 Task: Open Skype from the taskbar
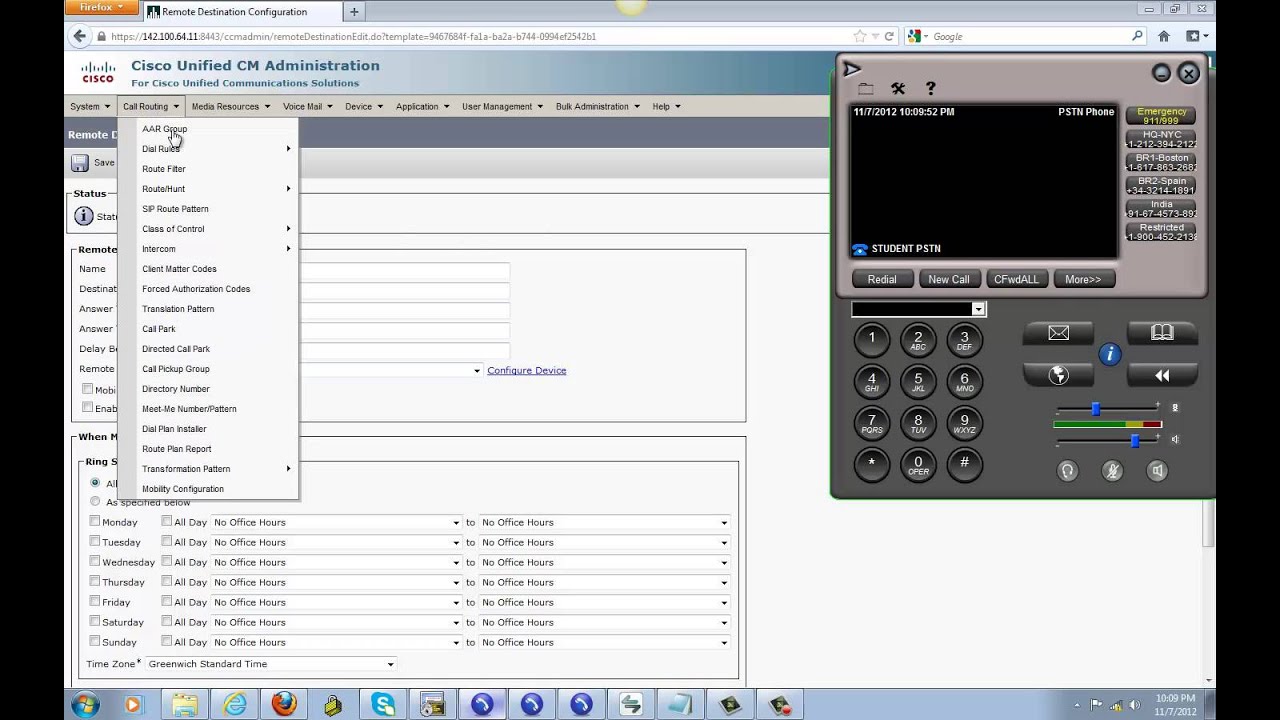[383, 704]
